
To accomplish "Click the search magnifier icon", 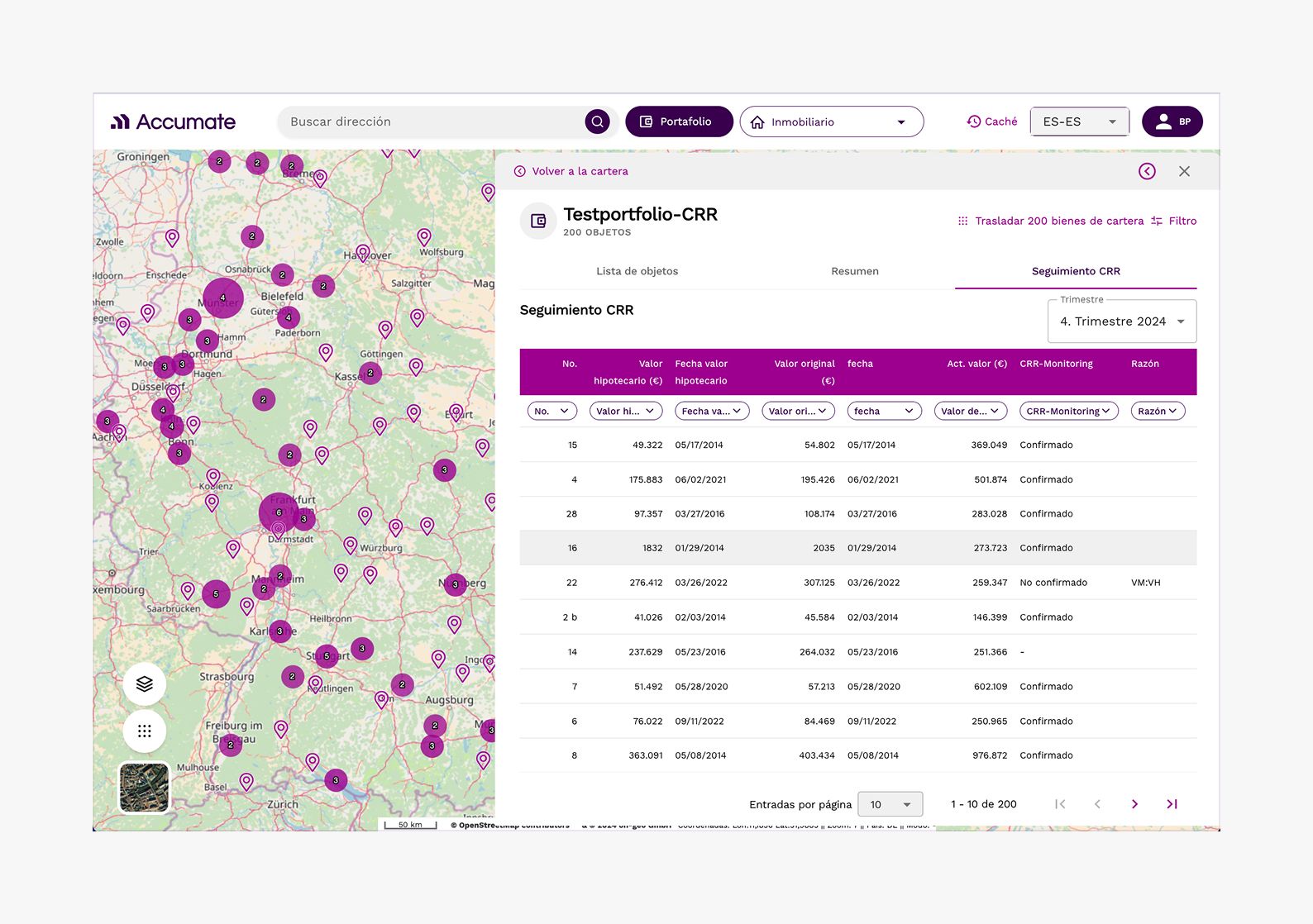I will [597, 121].
